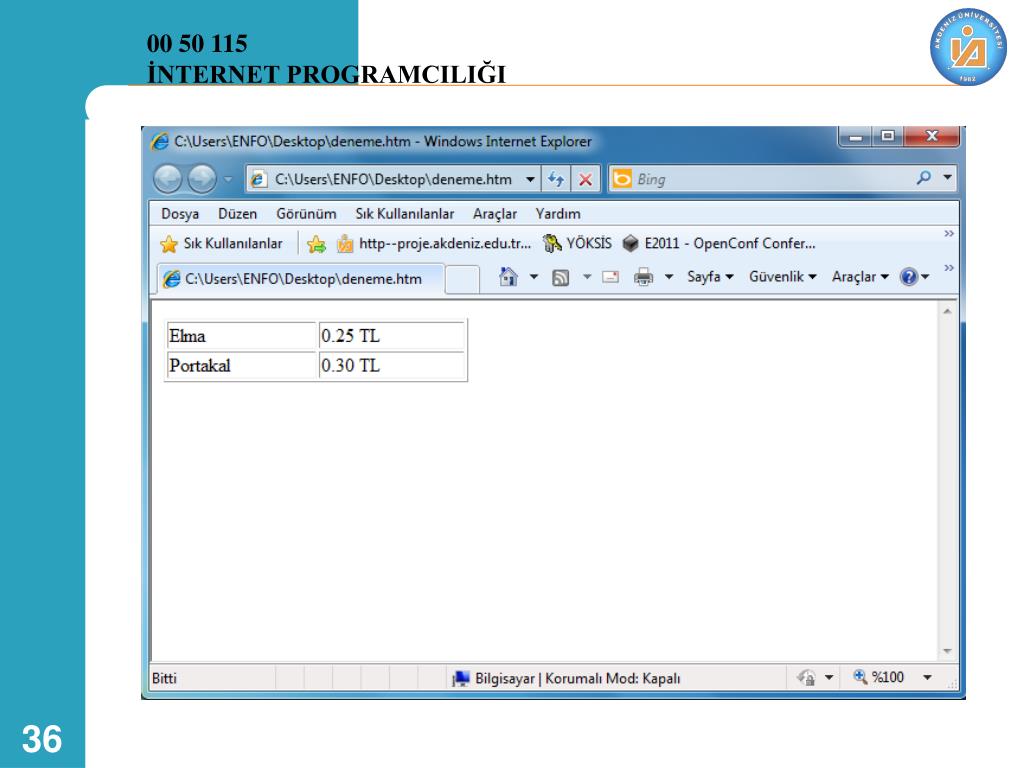This screenshot has width=1024, height=768.
Task: Click the add to favorites bar icon
Action: pos(316,244)
